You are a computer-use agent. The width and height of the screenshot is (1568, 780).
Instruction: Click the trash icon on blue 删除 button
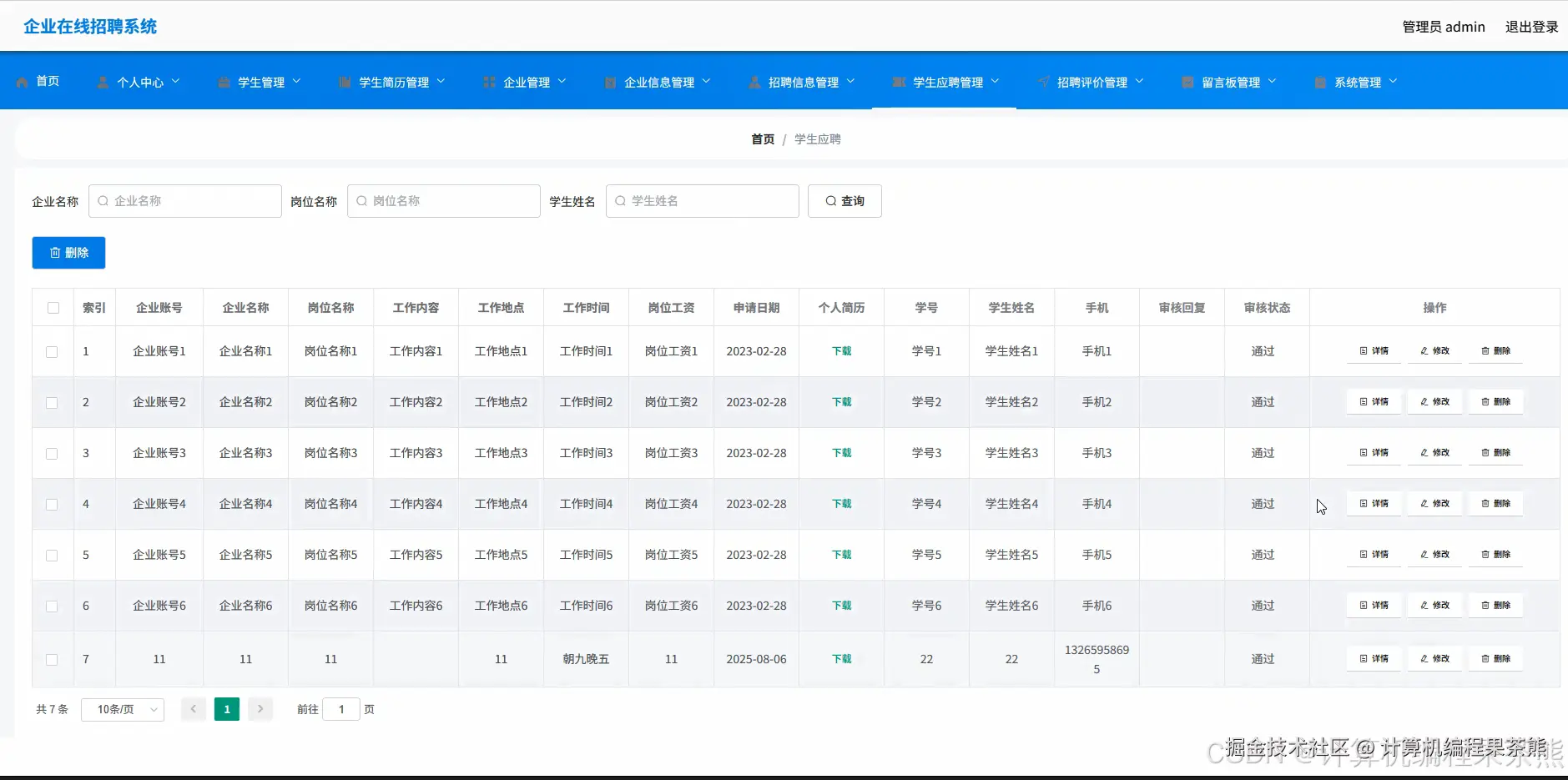pyautogui.click(x=55, y=253)
